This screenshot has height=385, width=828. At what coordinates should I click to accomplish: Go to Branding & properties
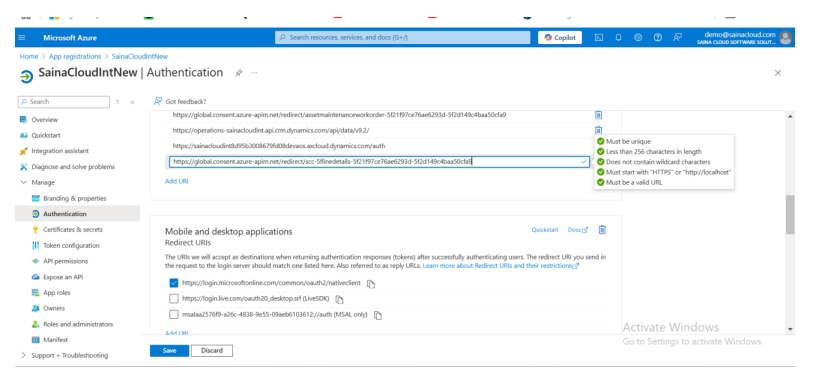click(x=74, y=198)
